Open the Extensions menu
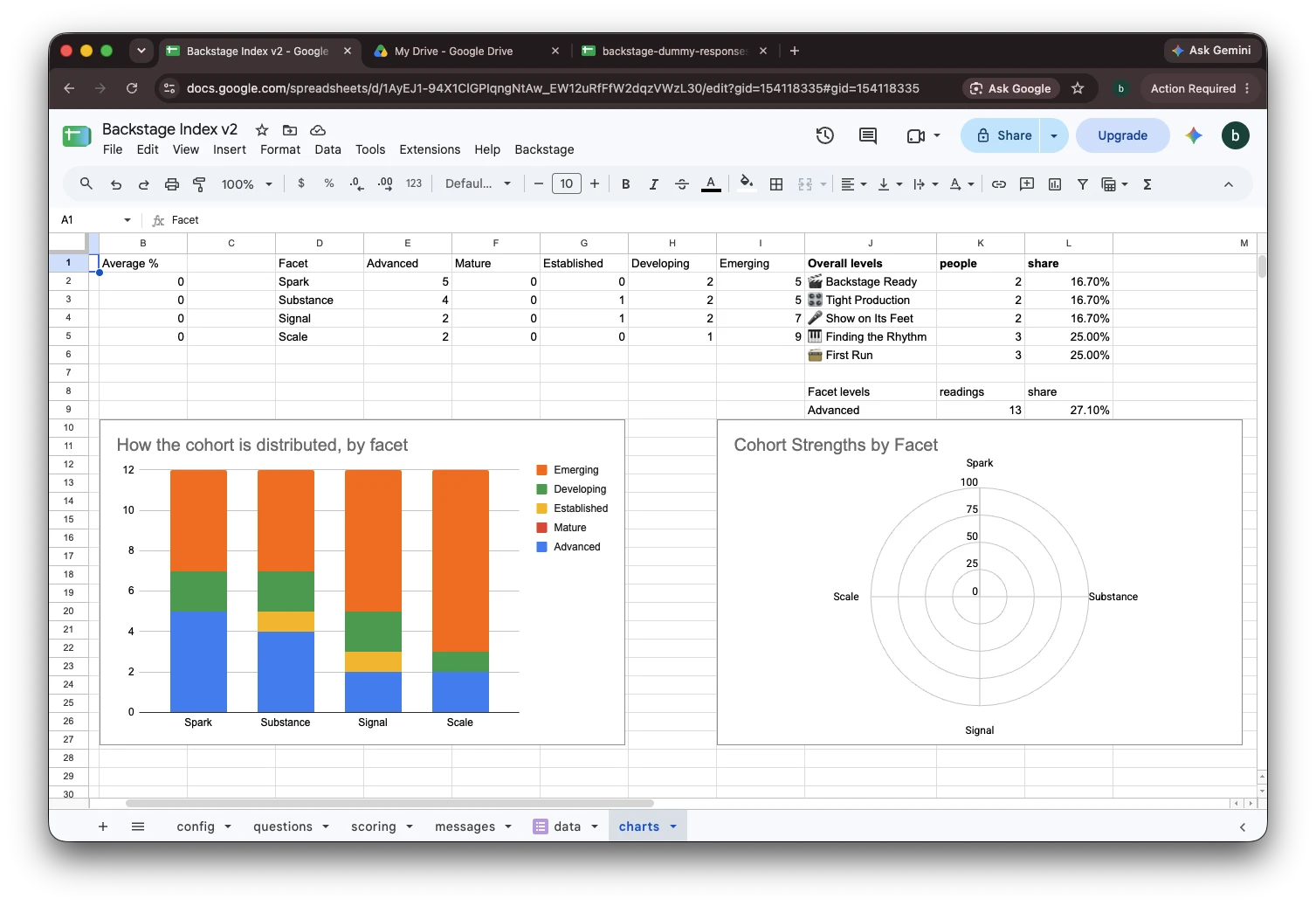This screenshot has height=906, width=1316. point(430,149)
